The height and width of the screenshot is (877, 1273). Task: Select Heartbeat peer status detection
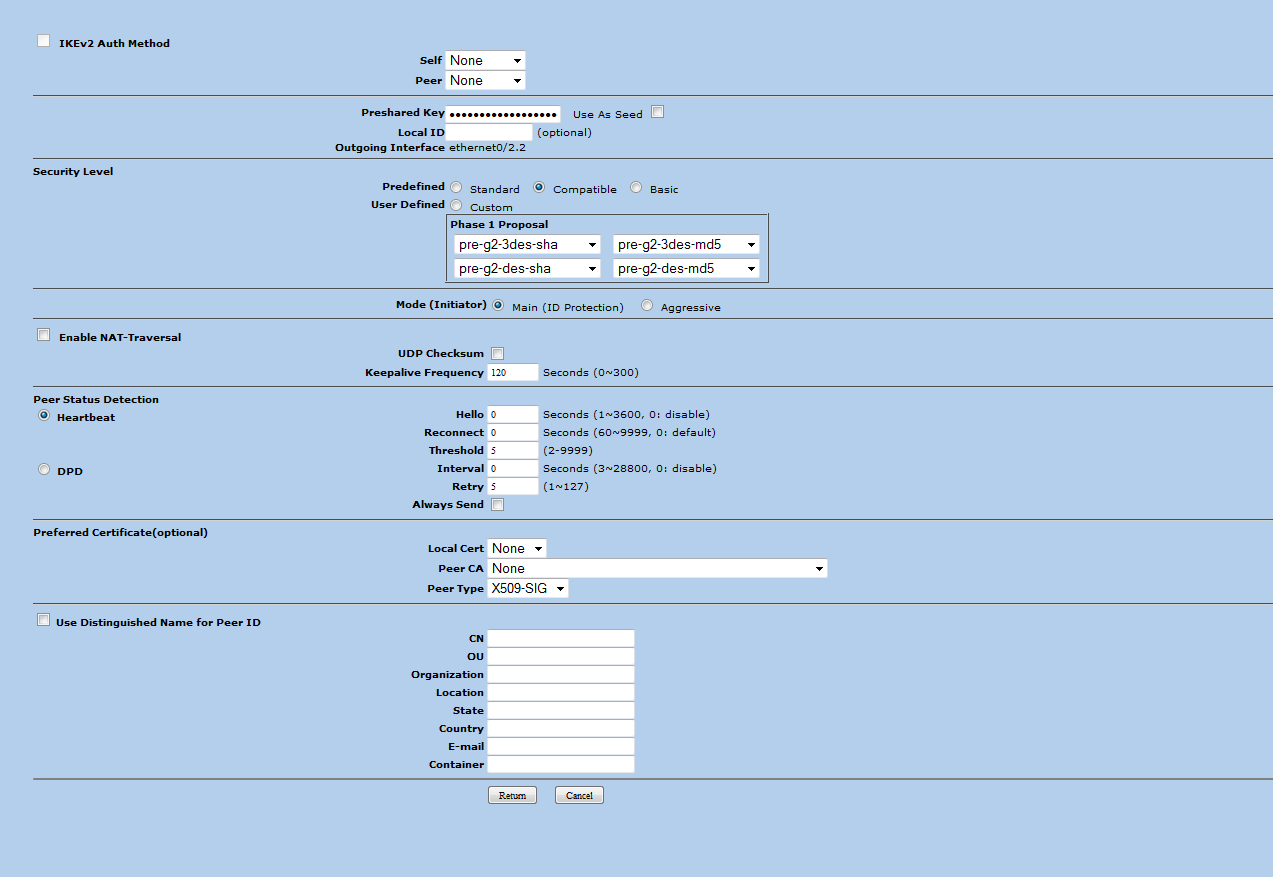coord(44,415)
